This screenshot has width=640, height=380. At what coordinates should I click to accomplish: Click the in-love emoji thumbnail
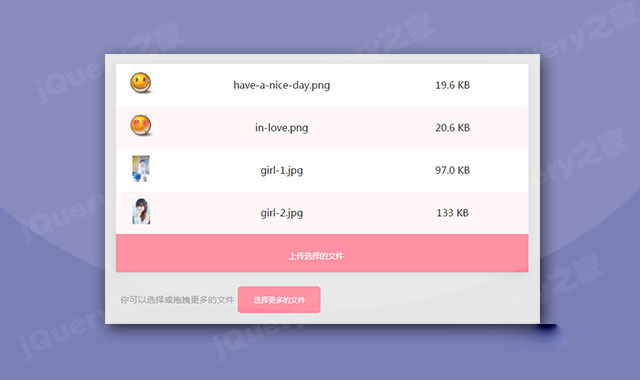[141, 125]
